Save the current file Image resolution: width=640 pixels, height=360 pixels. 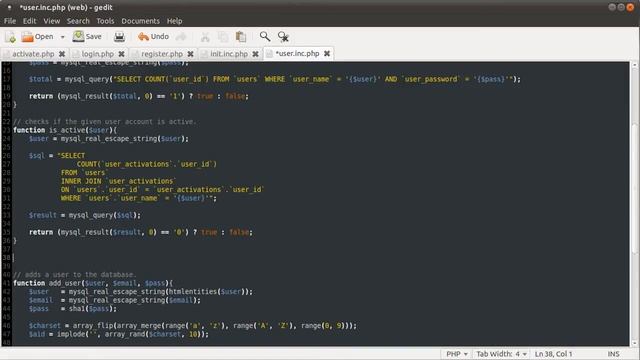[87, 37]
